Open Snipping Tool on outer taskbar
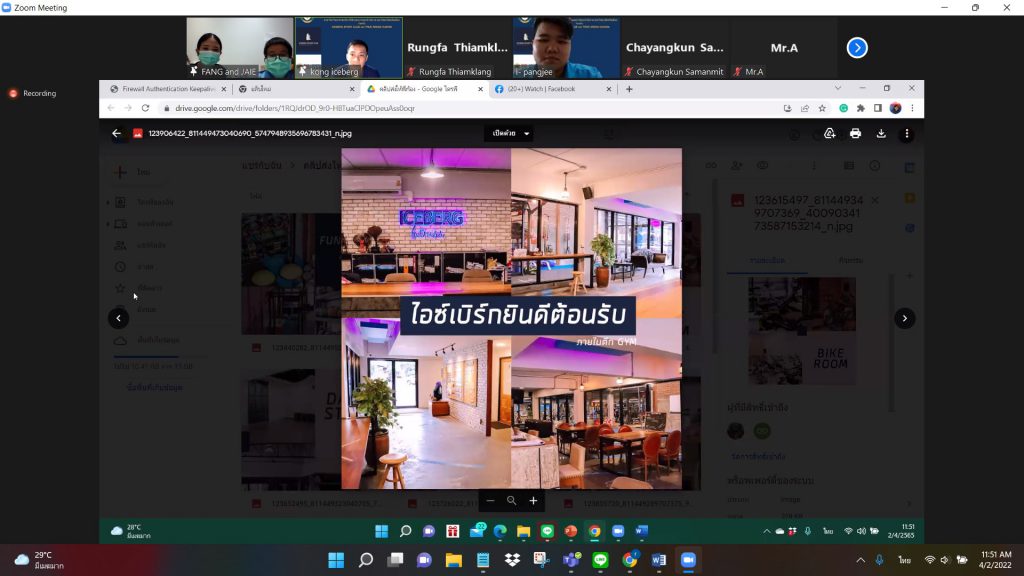The height and width of the screenshot is (576, 1024). pos(541,560)
